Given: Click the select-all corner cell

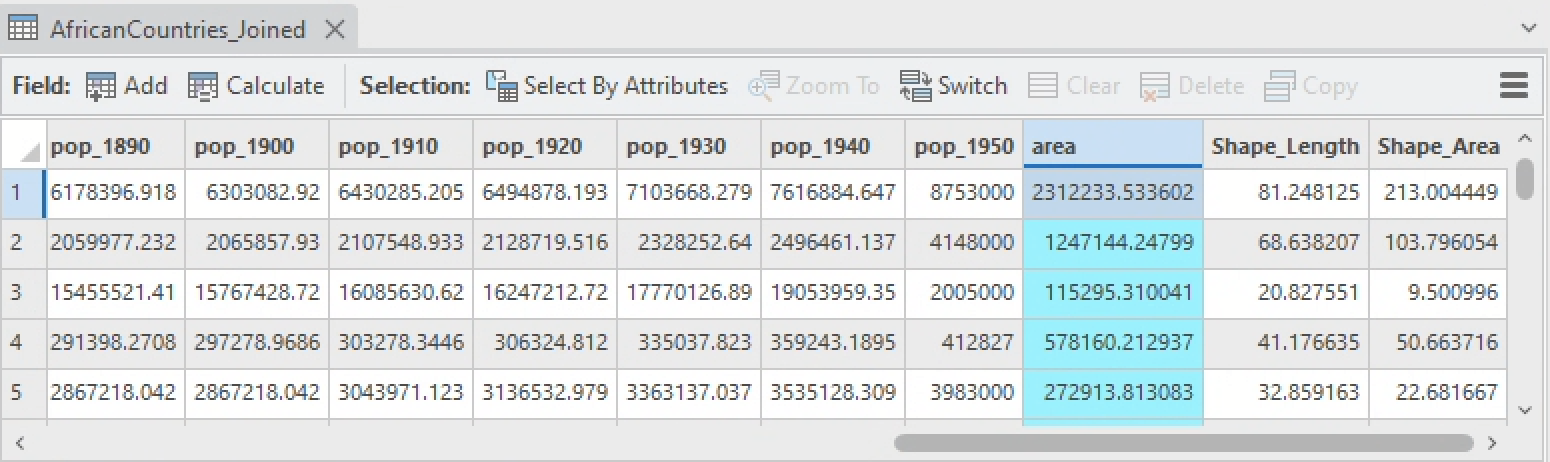Looking at the screenshot, I should pyautogui.click(x=23, y=147).
